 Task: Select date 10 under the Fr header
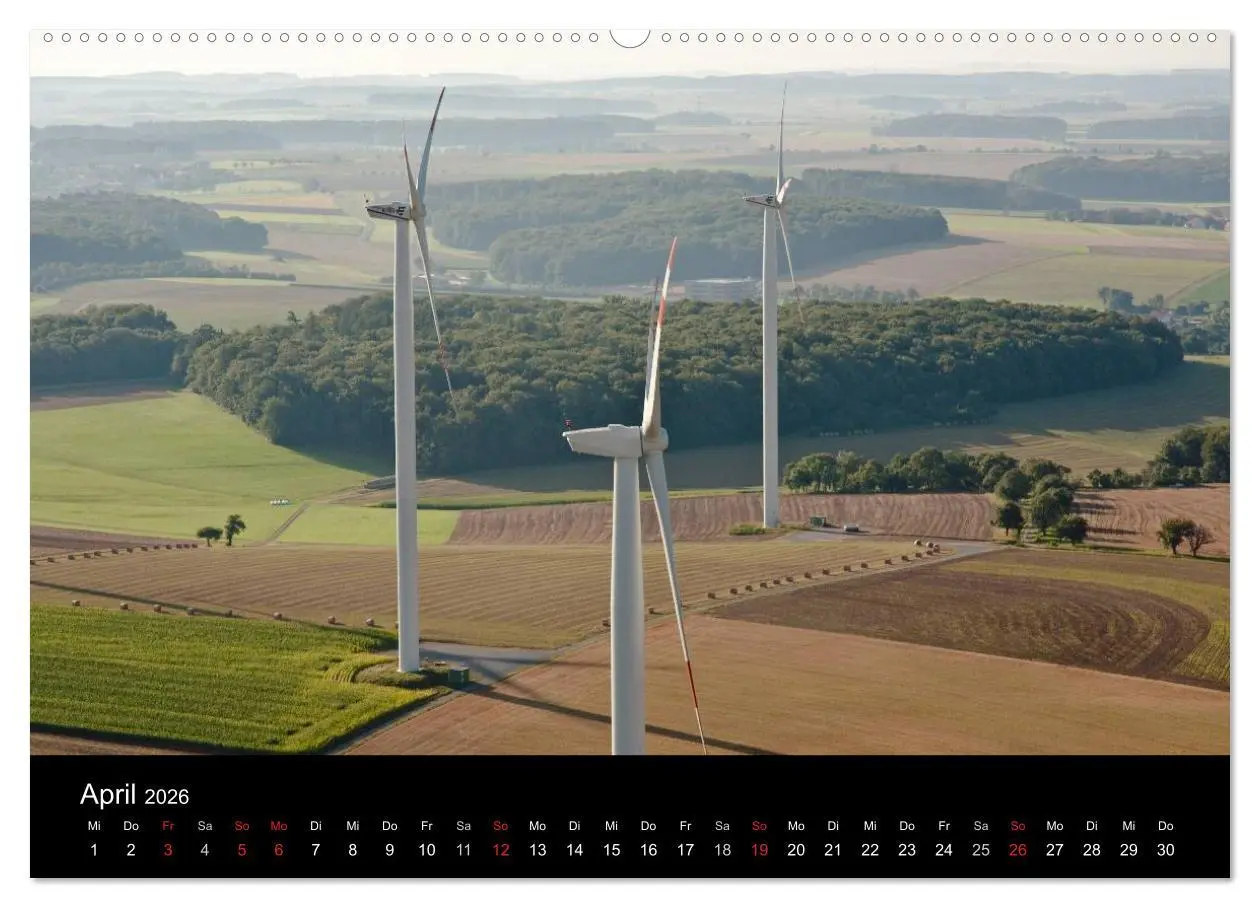(427, 850)
